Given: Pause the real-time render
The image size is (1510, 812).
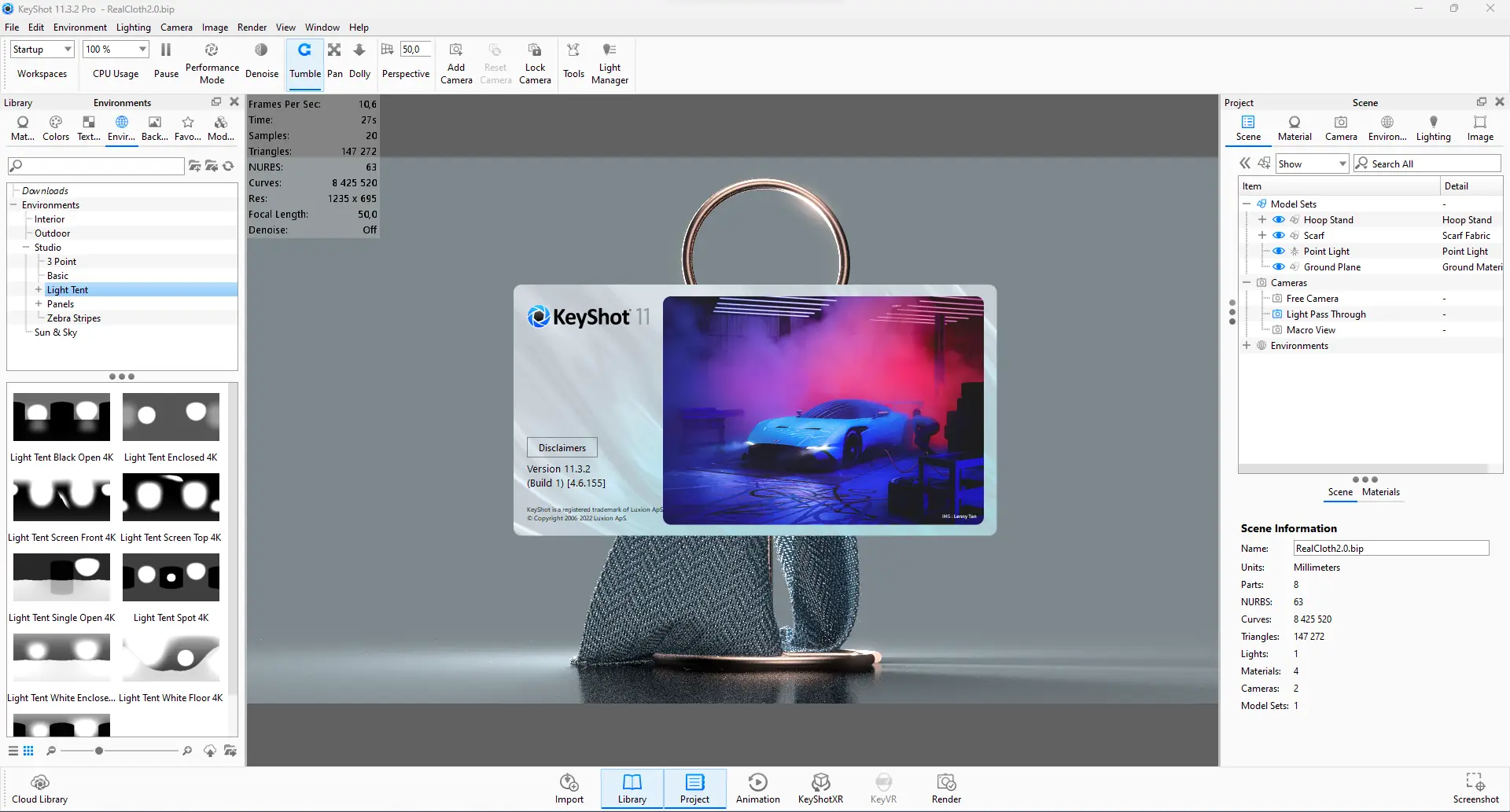Looking at the screenshot, I should 166,61.
